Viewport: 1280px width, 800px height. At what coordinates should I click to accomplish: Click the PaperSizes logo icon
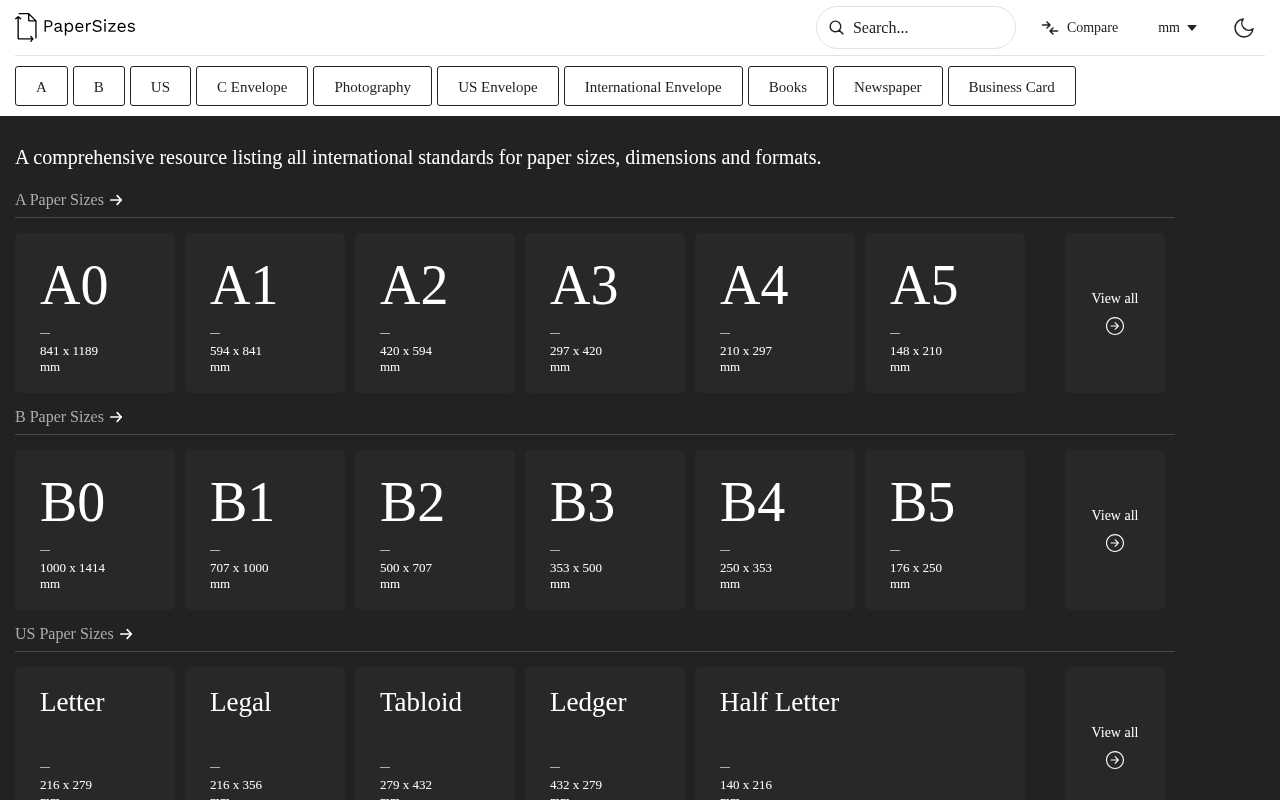[x=25, y=27]
